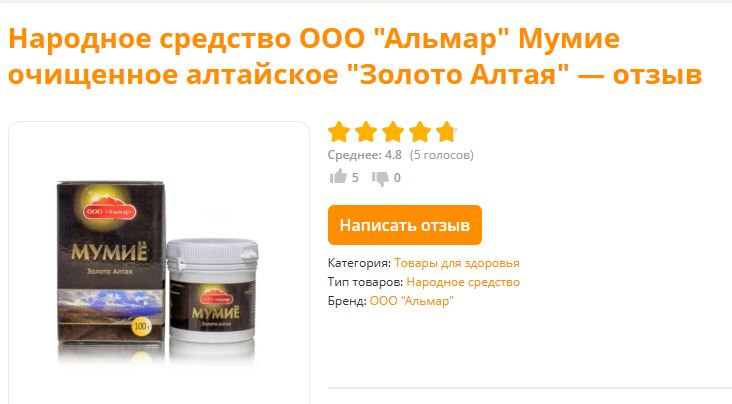This screenshot has height=404, width=732.
Task: Click the thumbs down icon
Action: (x=380, y=178)
